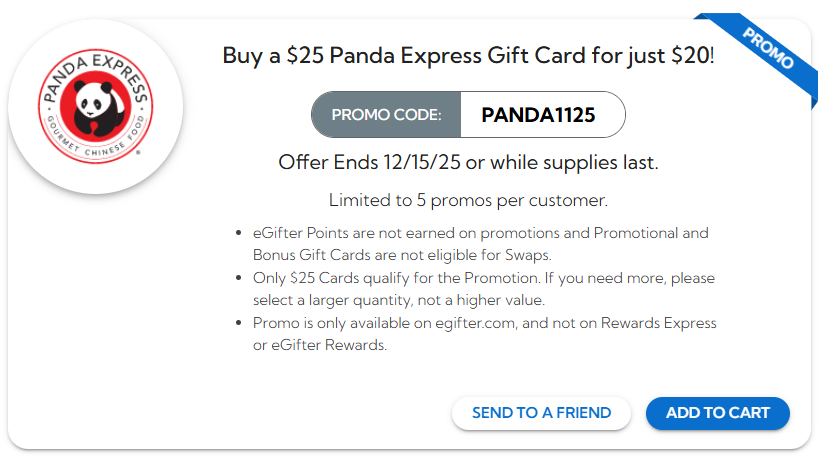The height and width of the screenshot is (463, 833).
Task: Select the PANDA1125 promo code text
Action: (538, 115)
